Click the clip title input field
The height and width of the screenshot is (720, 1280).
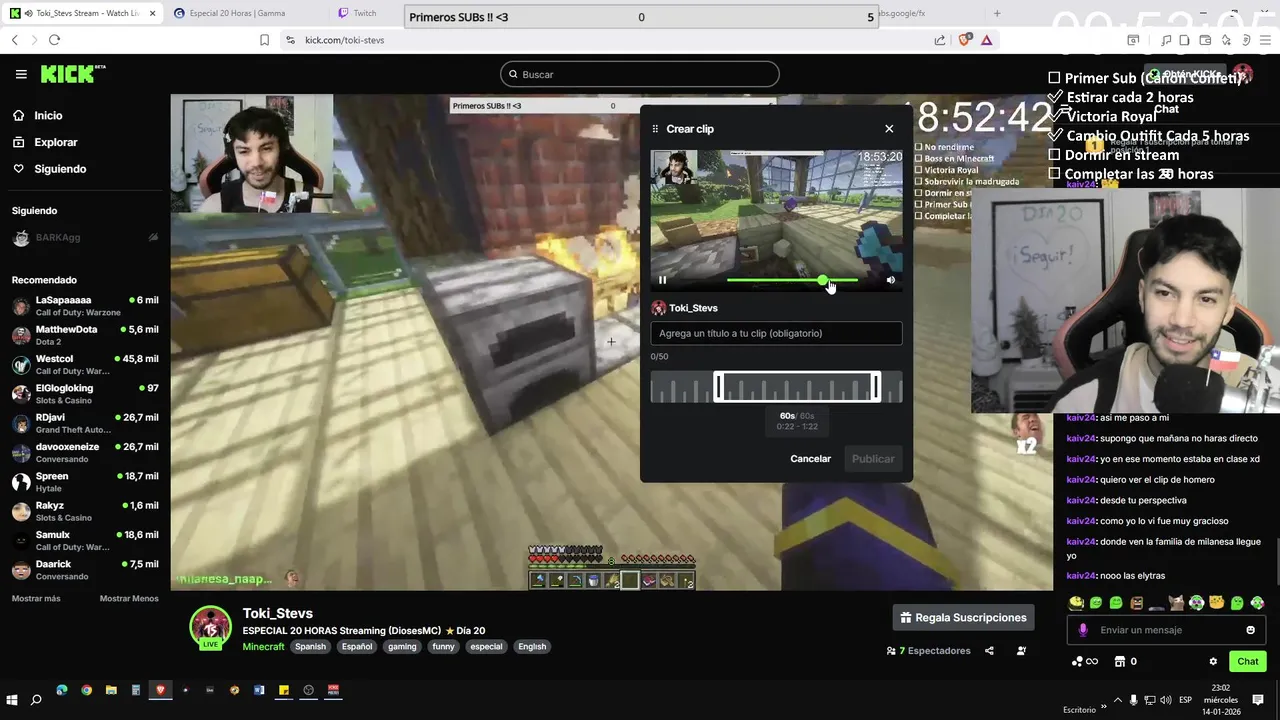point(776,333)
